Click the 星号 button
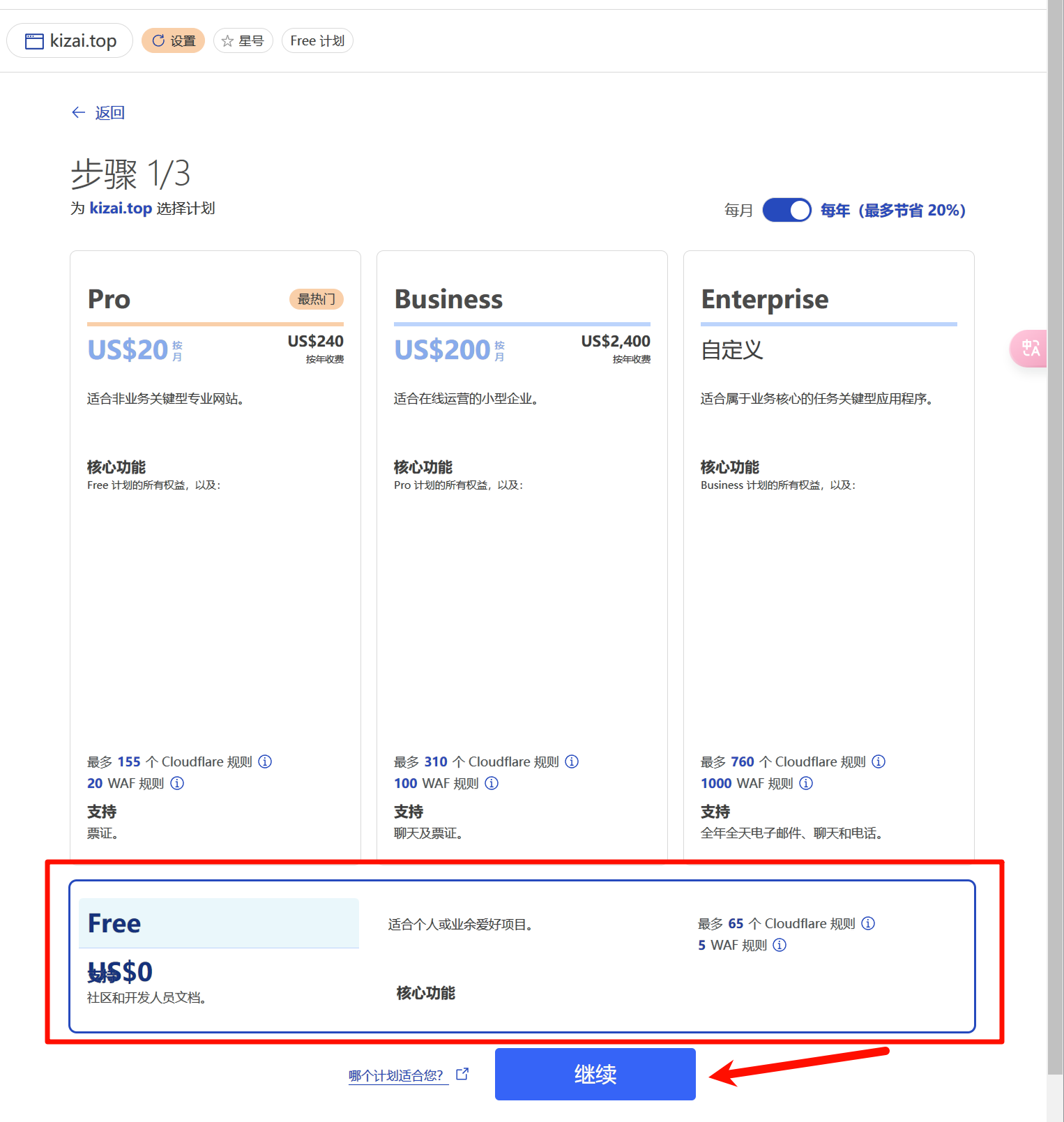This screenshot has width=1064, height=1122. coord(243,41)
